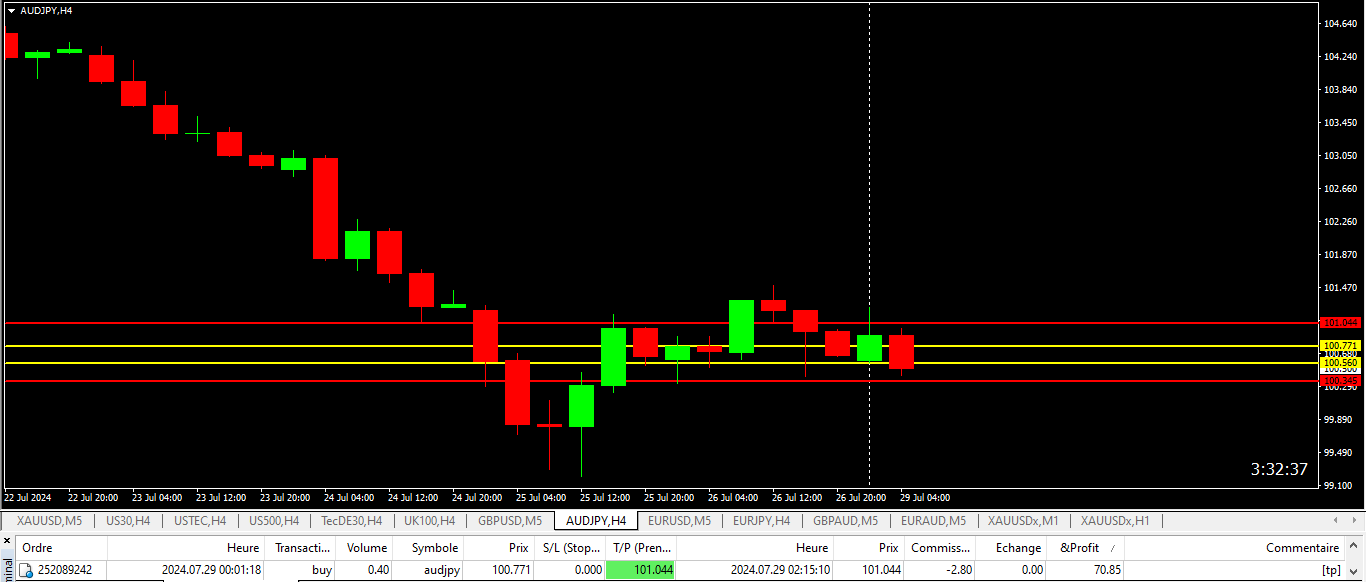Open the XAUUSDx,H1 chart tab
Screen dimensions: 1366x582
coord(1115,521)
